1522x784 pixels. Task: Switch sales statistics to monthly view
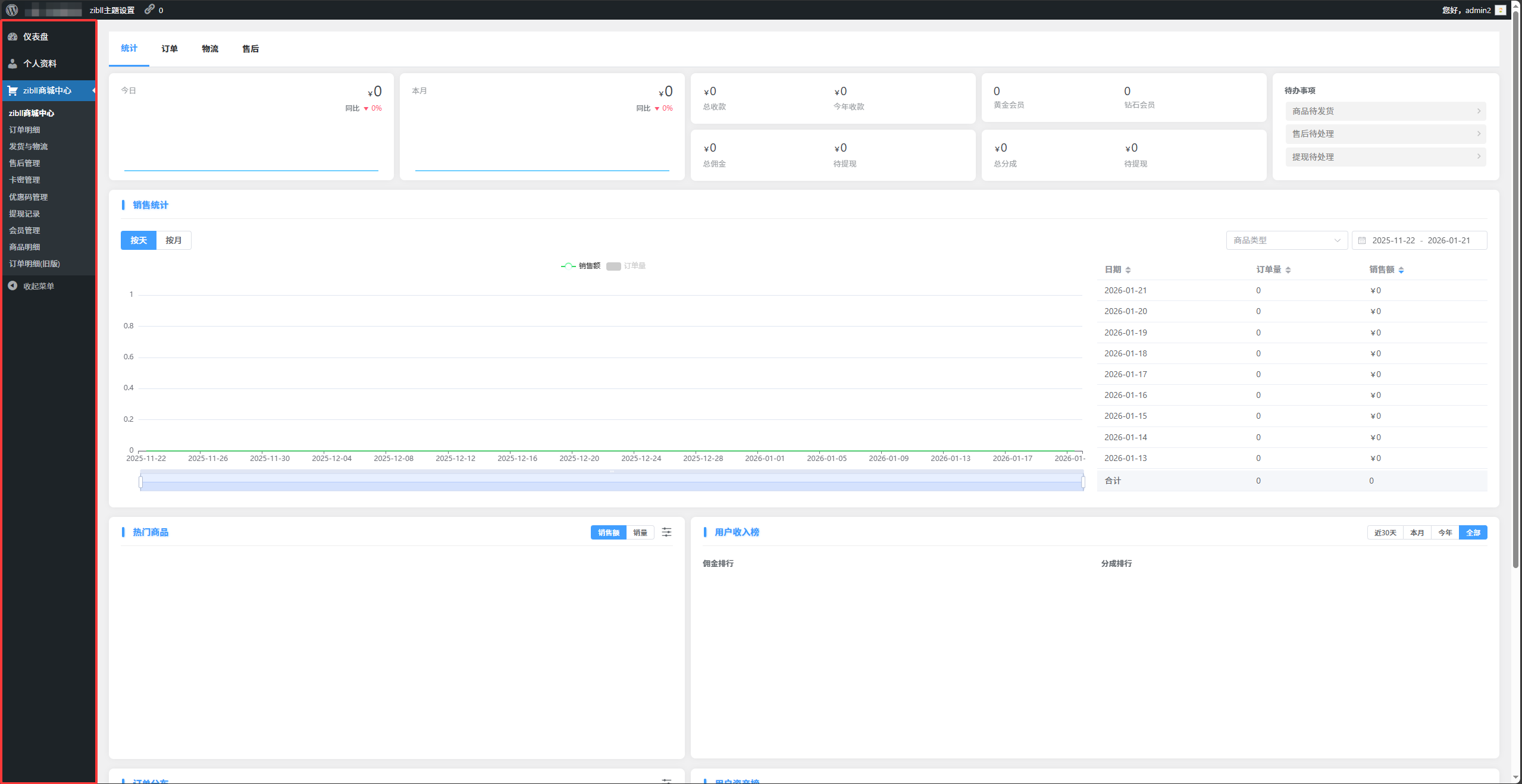(173, 240)
